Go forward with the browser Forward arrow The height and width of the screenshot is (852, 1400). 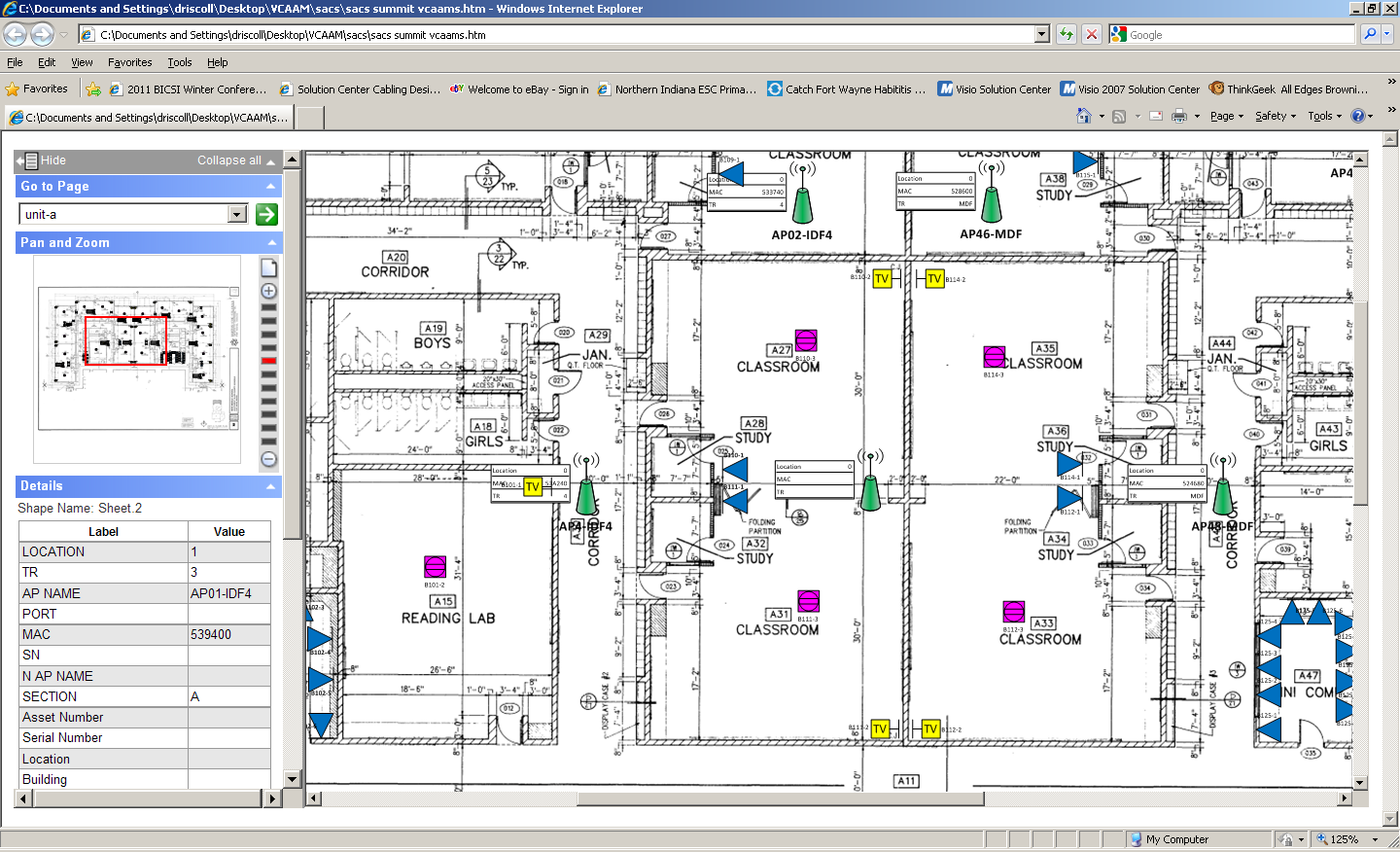[x=42, y=34]
